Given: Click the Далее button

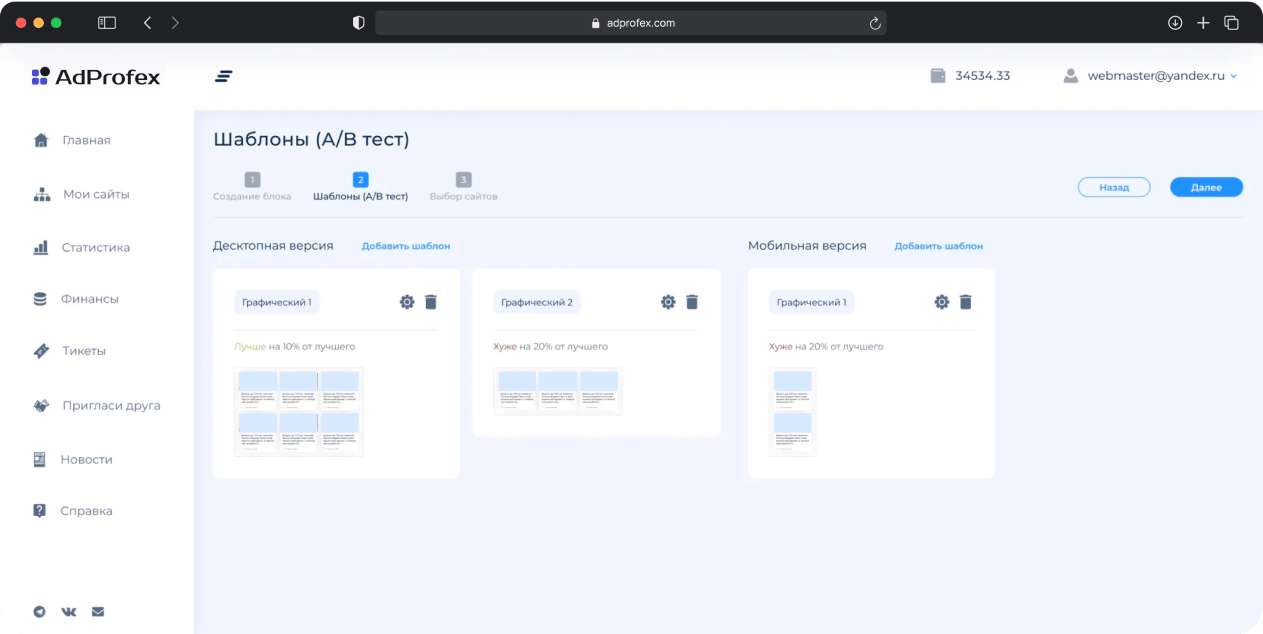Looking at the screenshot, I should click(x=1206, y=187).
